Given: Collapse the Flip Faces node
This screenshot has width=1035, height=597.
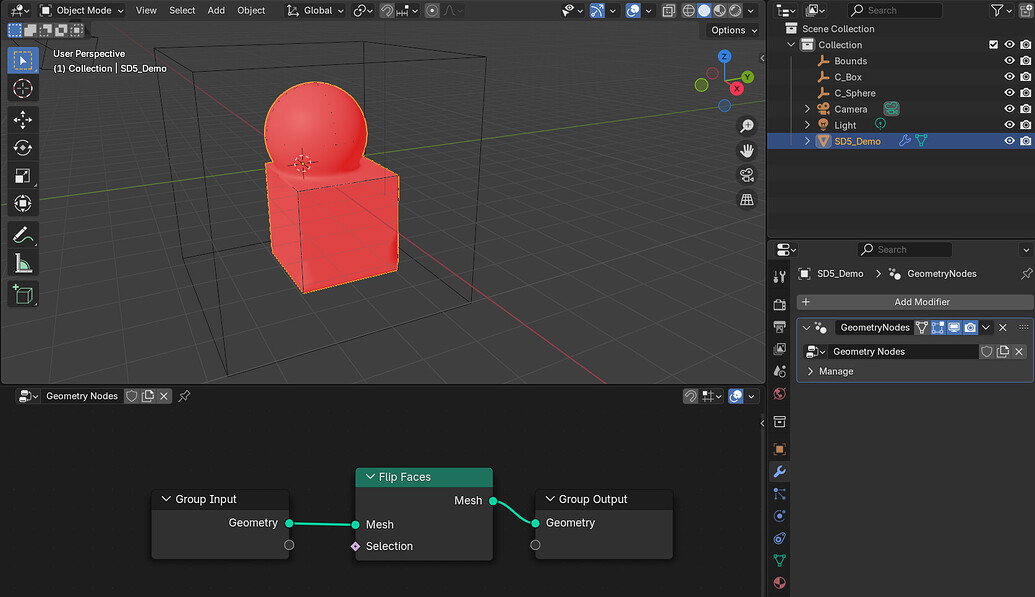Looking at the screenshot, I should 370,477.
